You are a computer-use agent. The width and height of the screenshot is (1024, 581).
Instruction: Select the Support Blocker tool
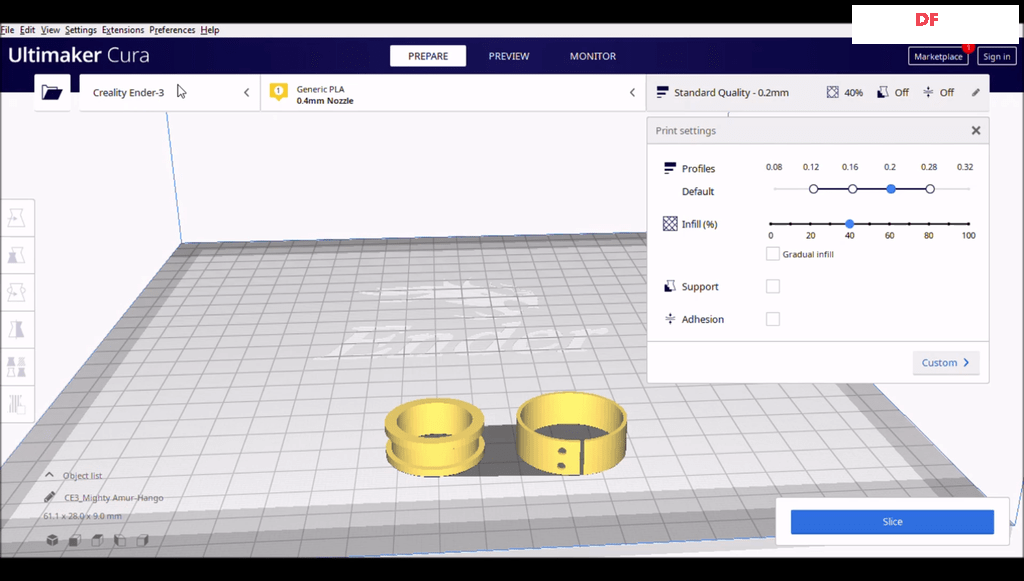(16, 404)
